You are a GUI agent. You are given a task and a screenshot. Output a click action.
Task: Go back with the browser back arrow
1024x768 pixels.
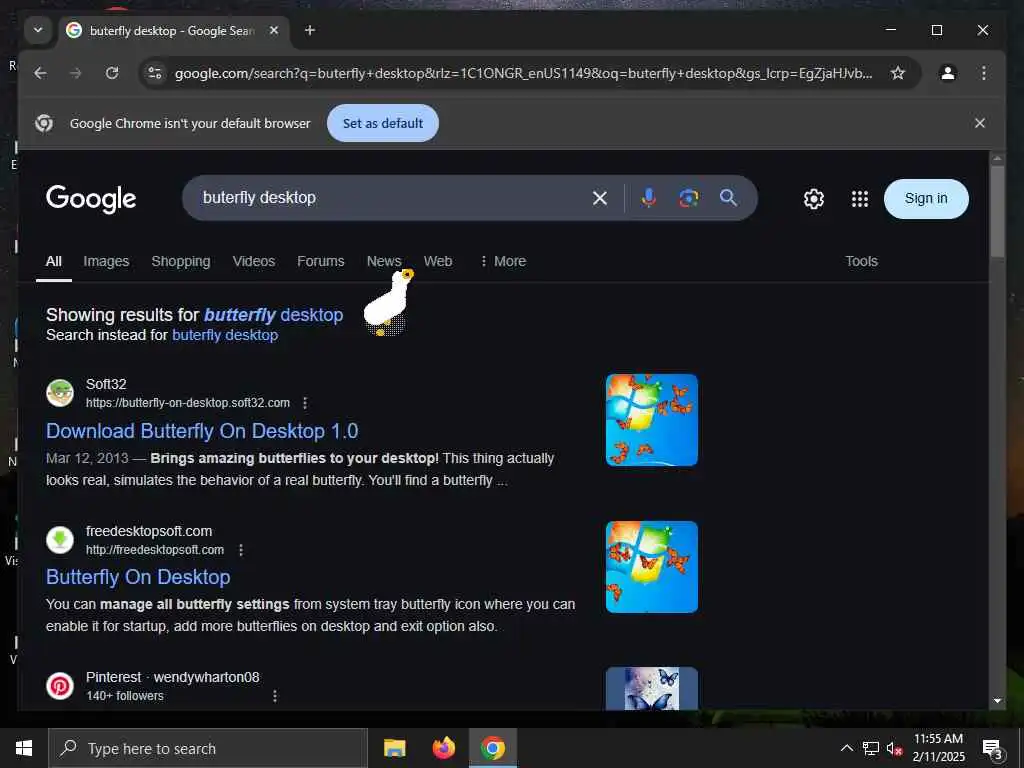[40, 73]
